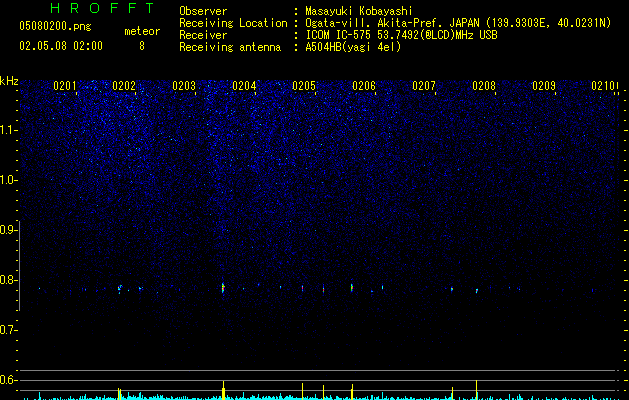Screen dimensions: 629x400
Task: Click the 0205 time marker
Action: coord(304,86)
